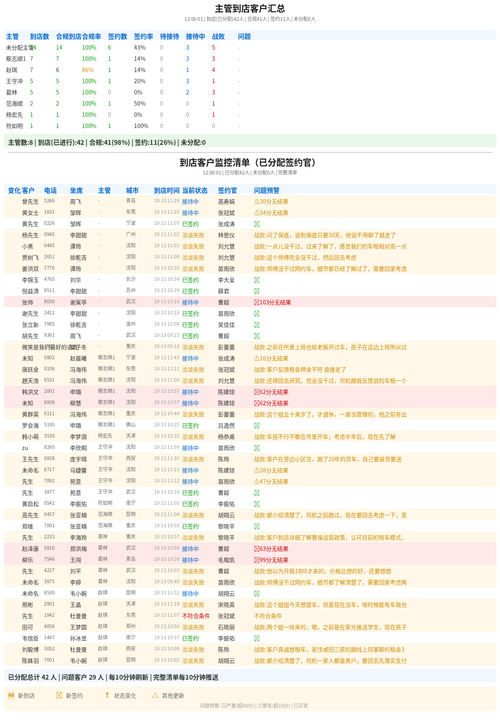Click the 86% compliance rate value
This screenshot has height=728, width=500.
point(88,70)
